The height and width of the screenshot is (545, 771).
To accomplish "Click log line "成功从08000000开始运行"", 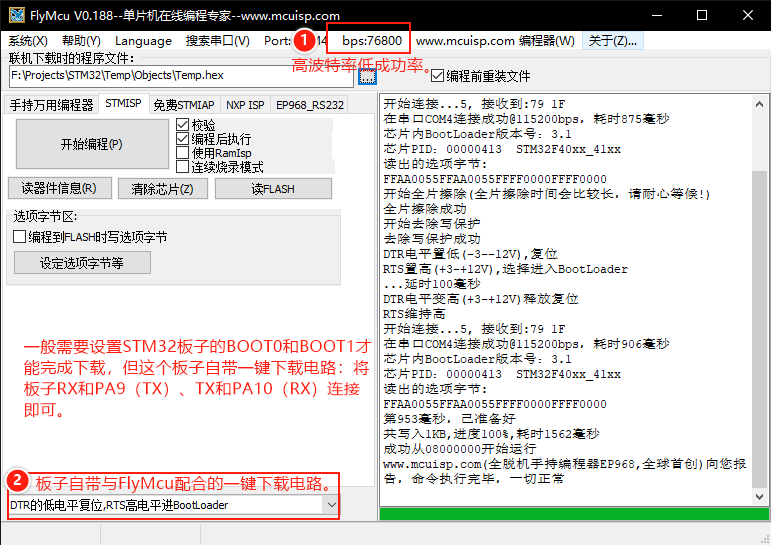I will [x=460, y=449].
